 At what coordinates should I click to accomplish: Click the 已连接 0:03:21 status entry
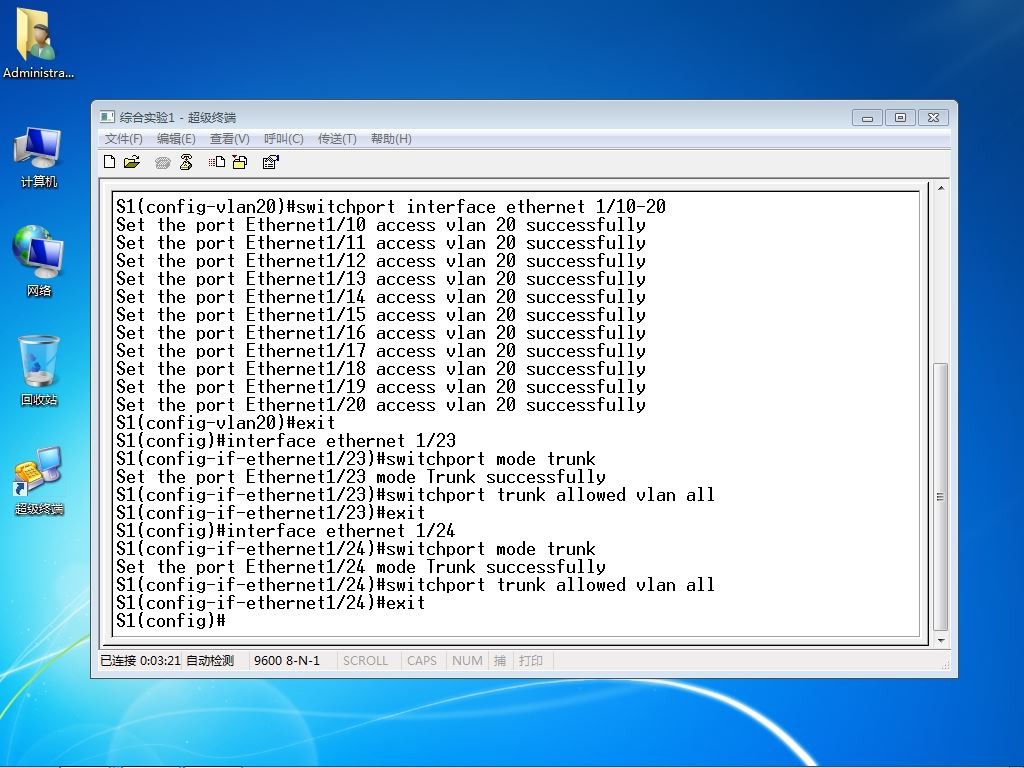tap(140, 660)
